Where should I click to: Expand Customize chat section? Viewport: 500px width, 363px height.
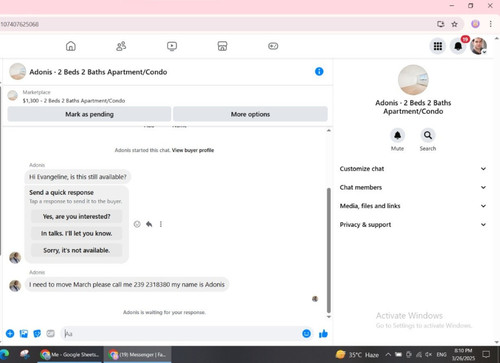coord(413,169)
